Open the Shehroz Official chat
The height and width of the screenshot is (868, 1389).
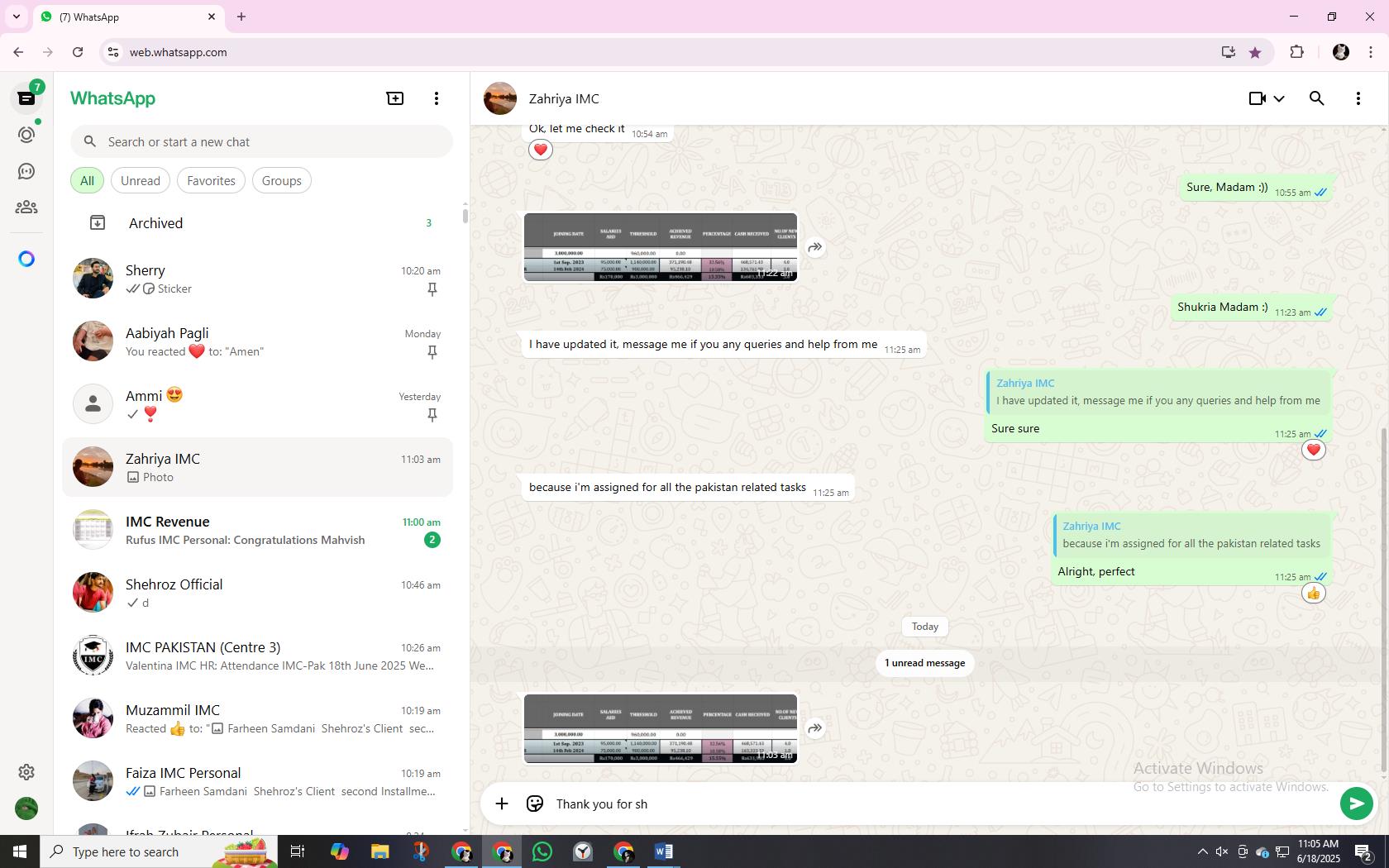tap(258, 593)
